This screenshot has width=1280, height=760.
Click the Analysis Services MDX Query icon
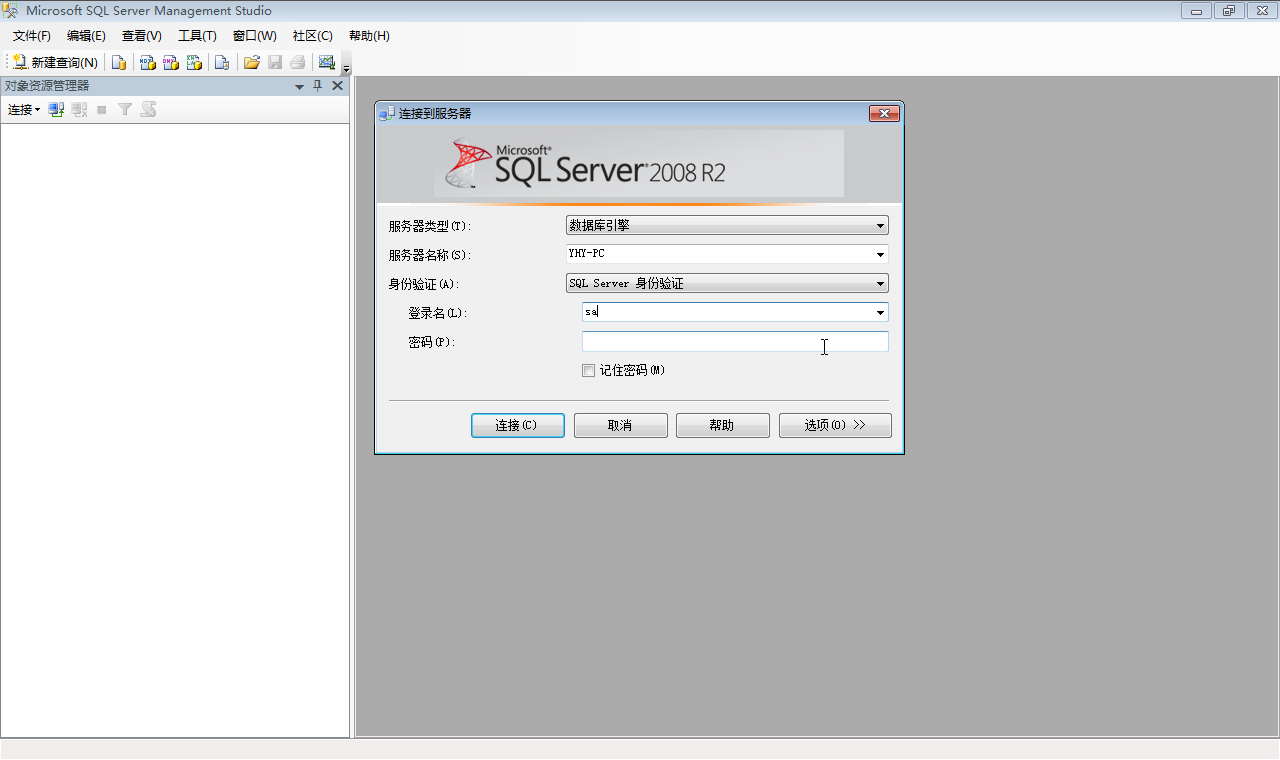click(x=147, y=62)
